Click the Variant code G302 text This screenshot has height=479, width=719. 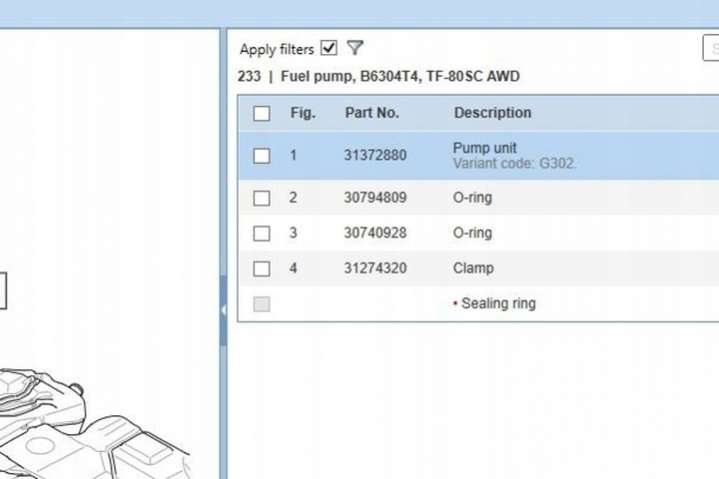click(x=515, y=163)
